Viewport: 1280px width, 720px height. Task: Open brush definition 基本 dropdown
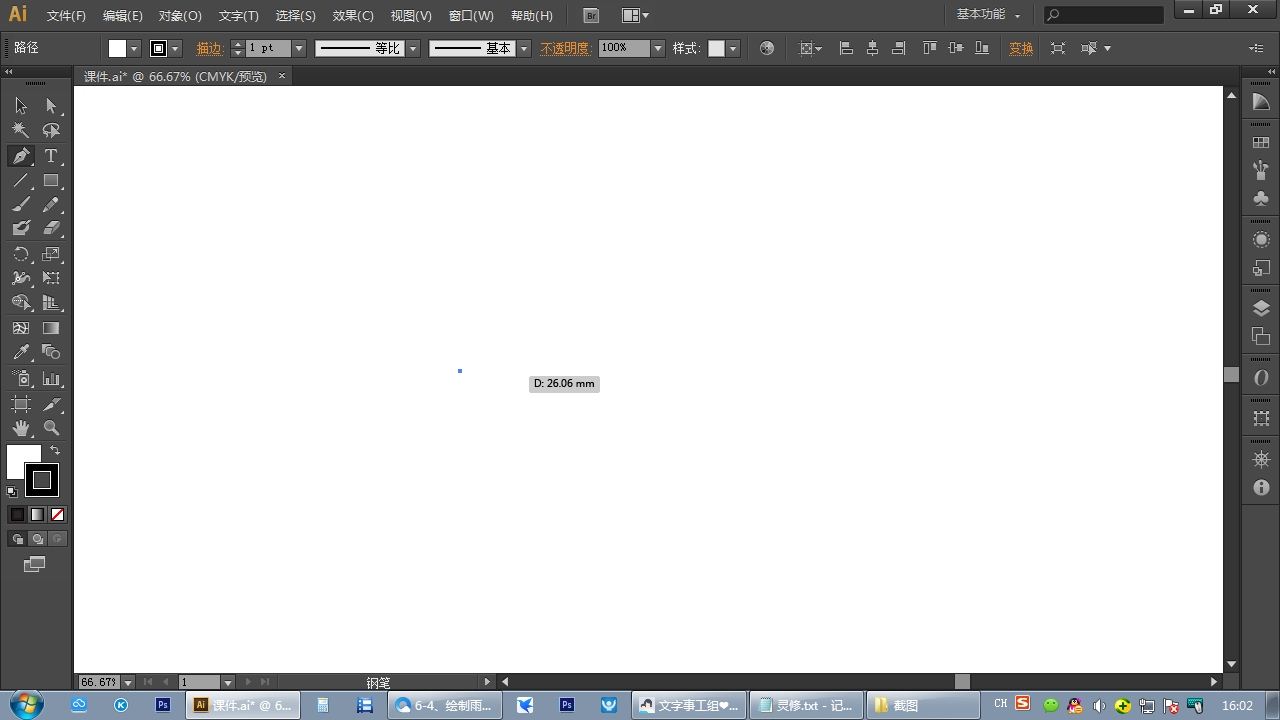coord(524,48)
